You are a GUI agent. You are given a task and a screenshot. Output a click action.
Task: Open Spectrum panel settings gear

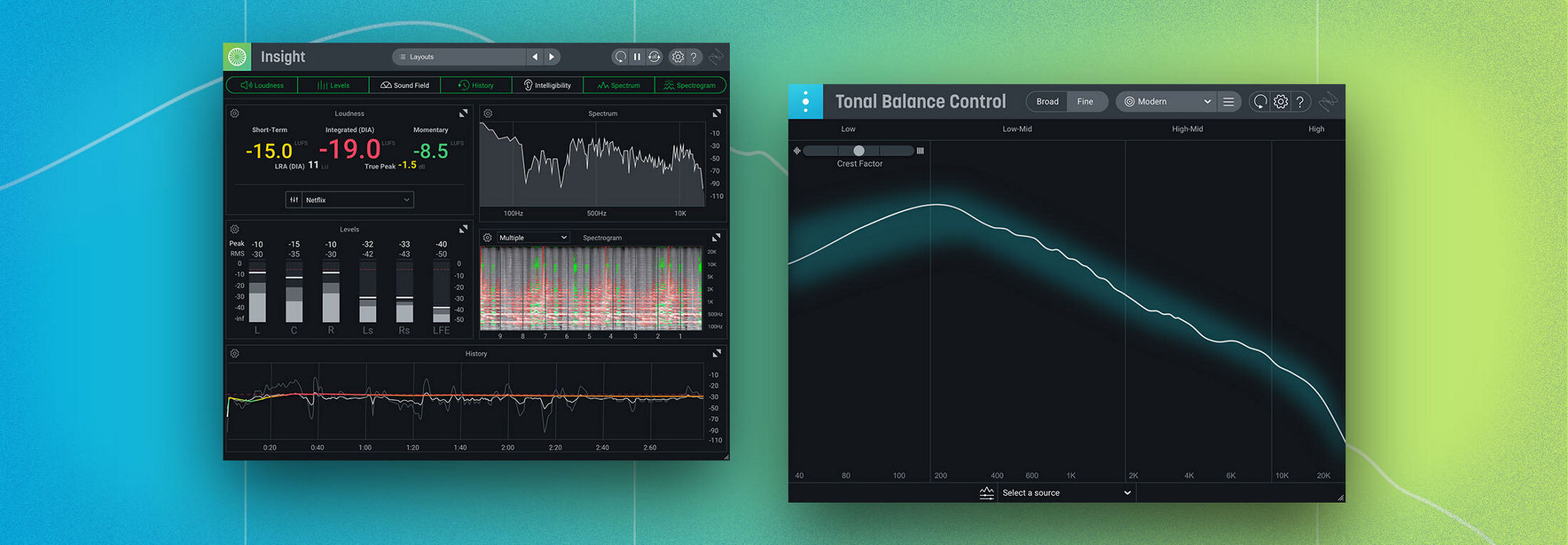488,114
